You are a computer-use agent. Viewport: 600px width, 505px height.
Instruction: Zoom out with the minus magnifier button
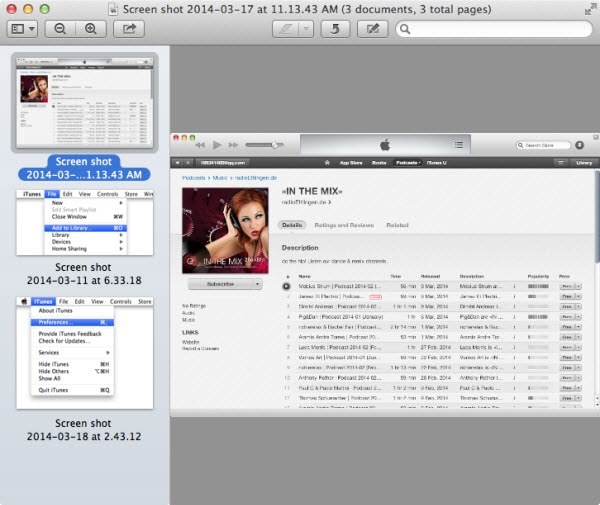60,29
